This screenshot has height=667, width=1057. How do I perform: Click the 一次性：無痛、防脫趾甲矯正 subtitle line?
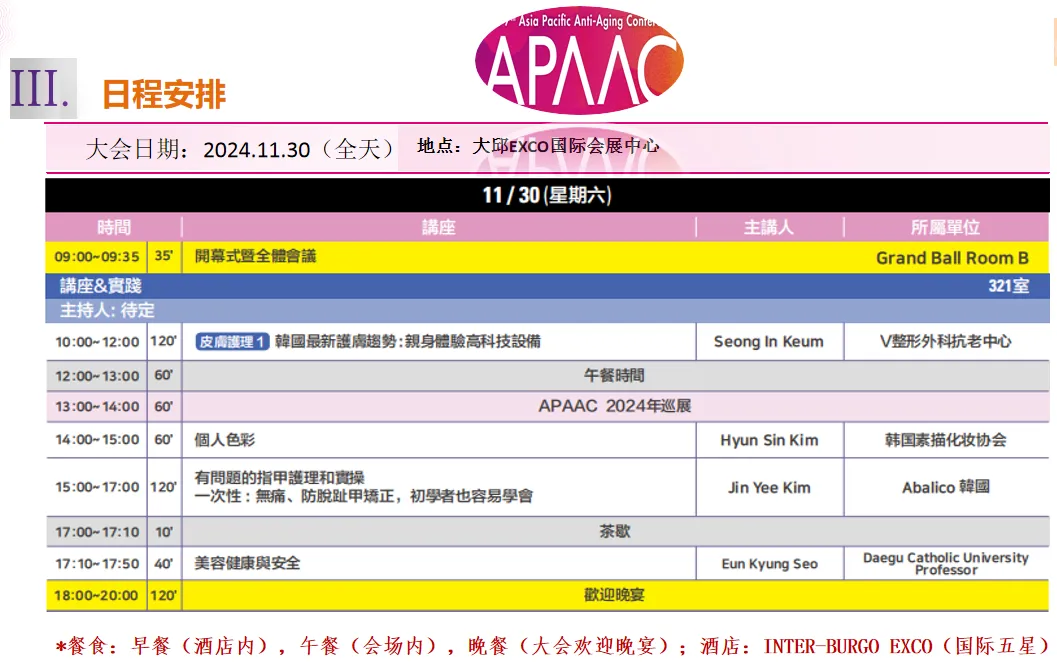[x=363, y=496]
